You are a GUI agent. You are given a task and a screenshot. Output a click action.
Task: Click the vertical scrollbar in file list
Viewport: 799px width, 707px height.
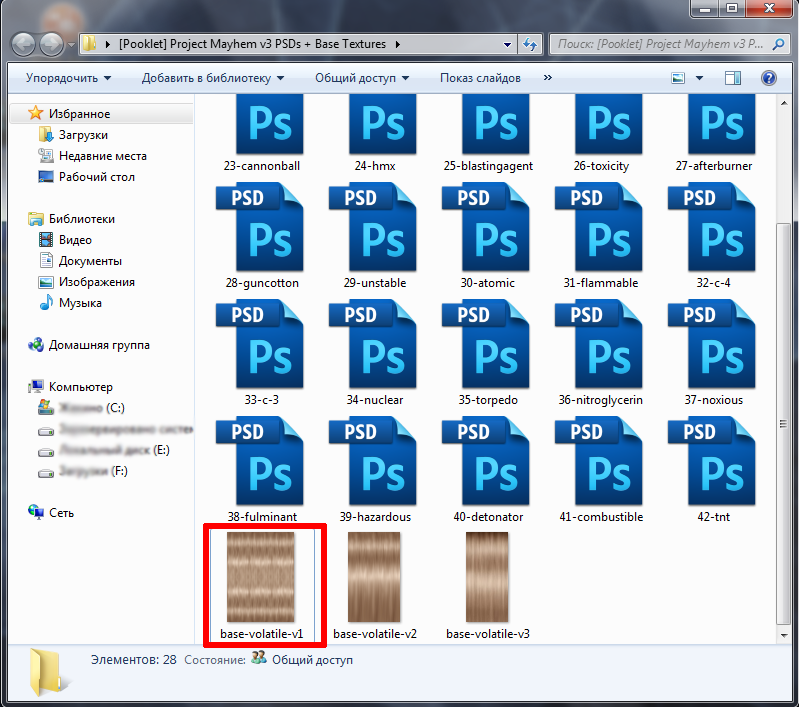coord(783,400)
